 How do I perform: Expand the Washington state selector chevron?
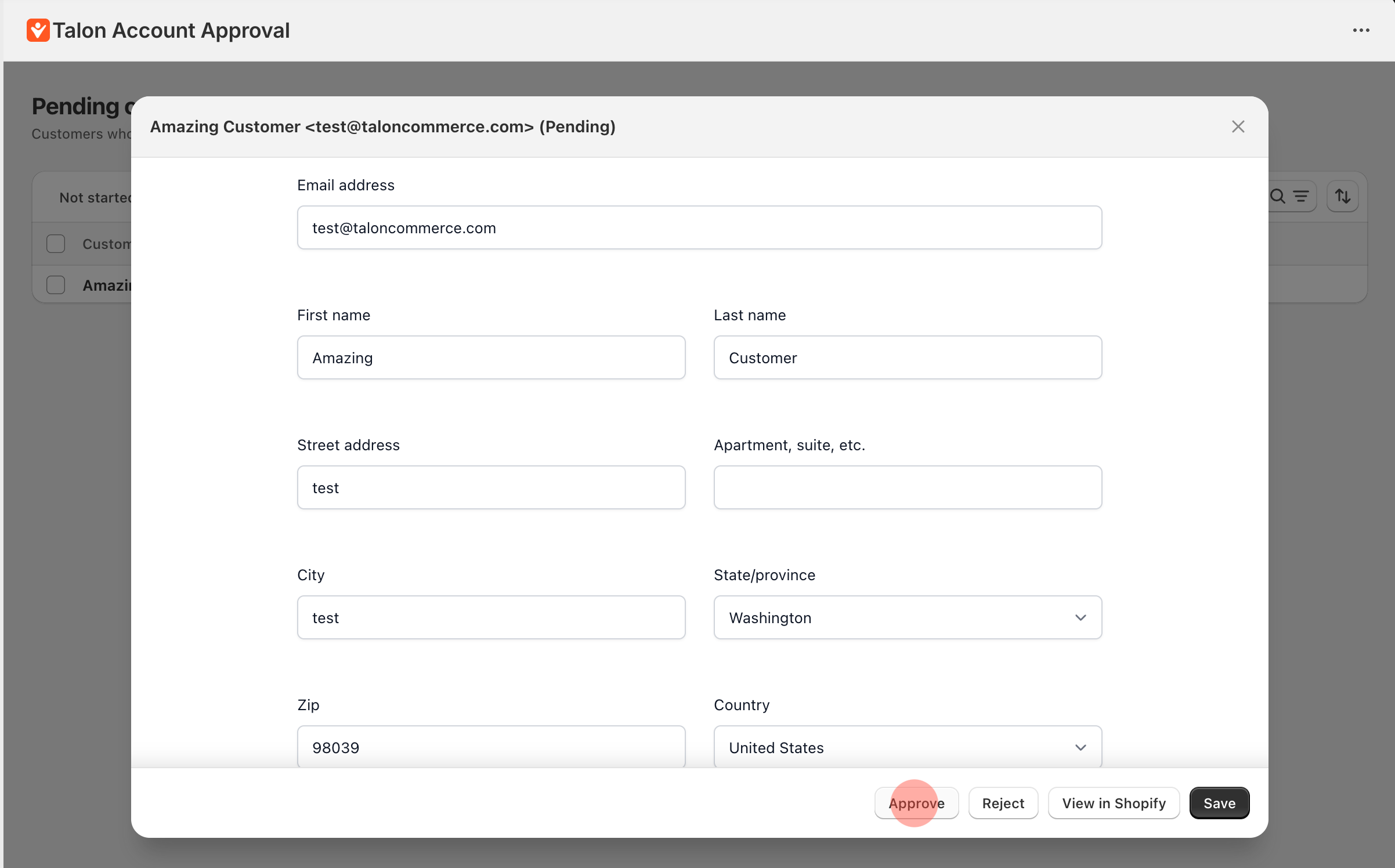point(1080,617)
